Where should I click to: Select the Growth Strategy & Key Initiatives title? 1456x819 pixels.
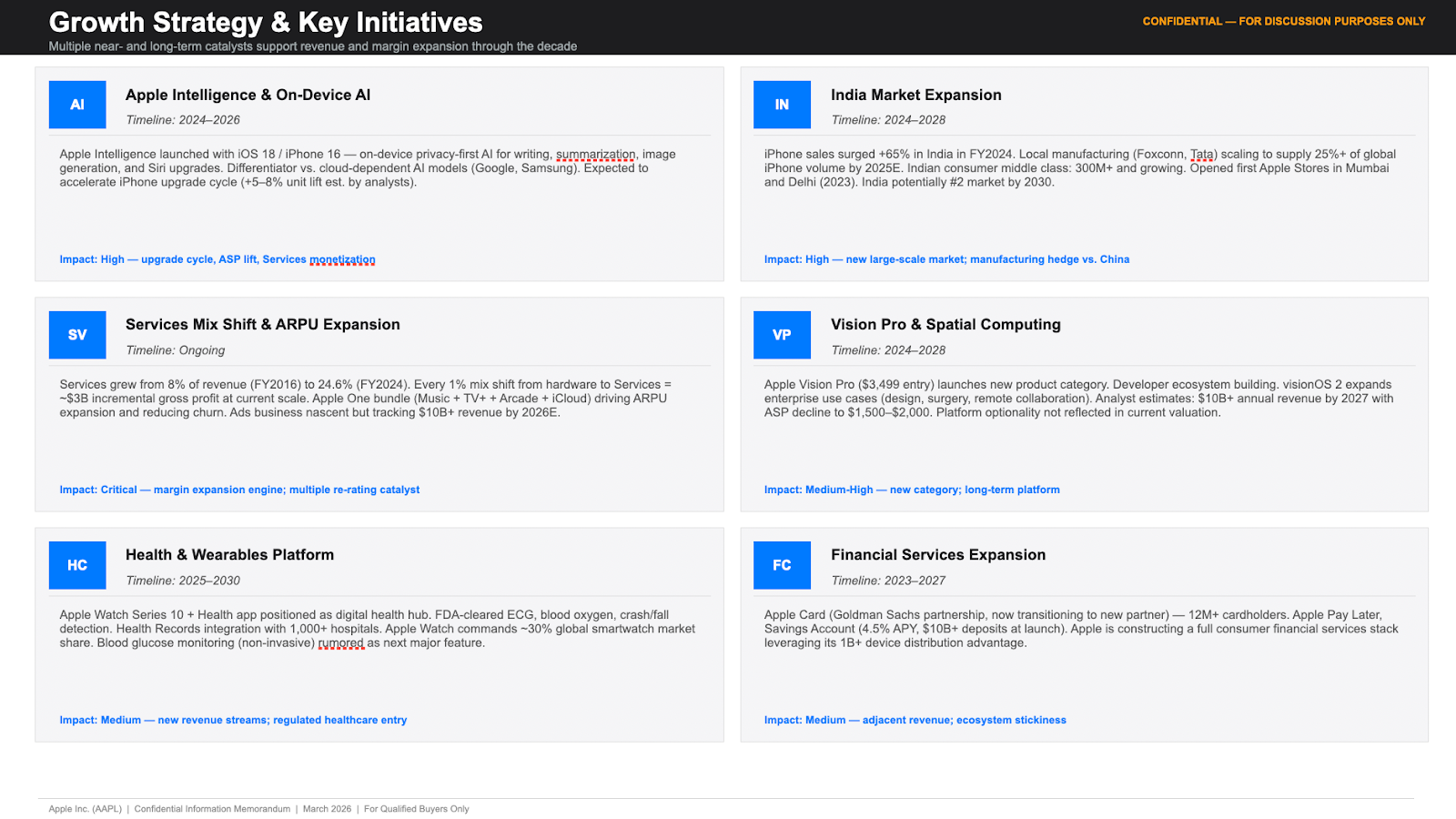point(266,22)
